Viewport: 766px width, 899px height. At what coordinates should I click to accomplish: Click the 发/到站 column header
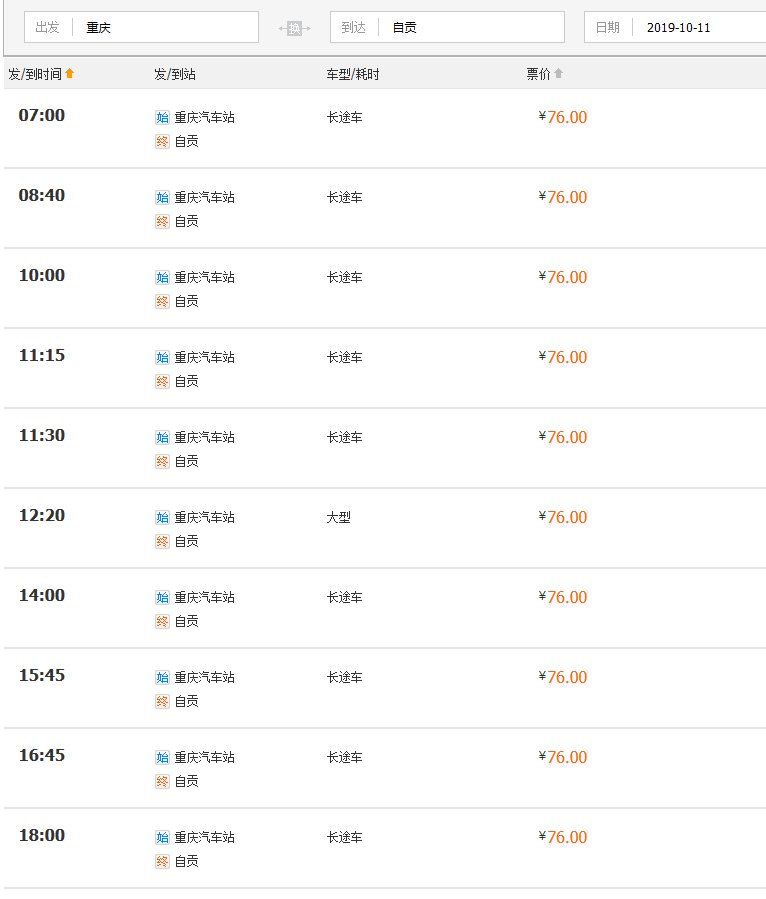click(175, 74)
